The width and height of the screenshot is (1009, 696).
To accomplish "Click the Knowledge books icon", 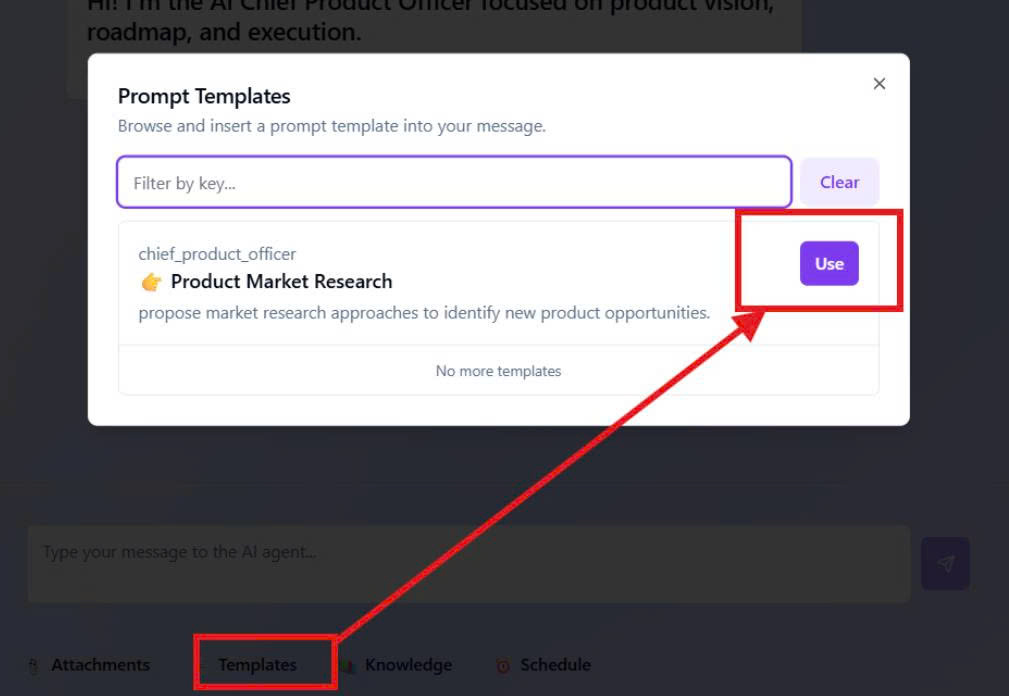I will coord(348,665).
